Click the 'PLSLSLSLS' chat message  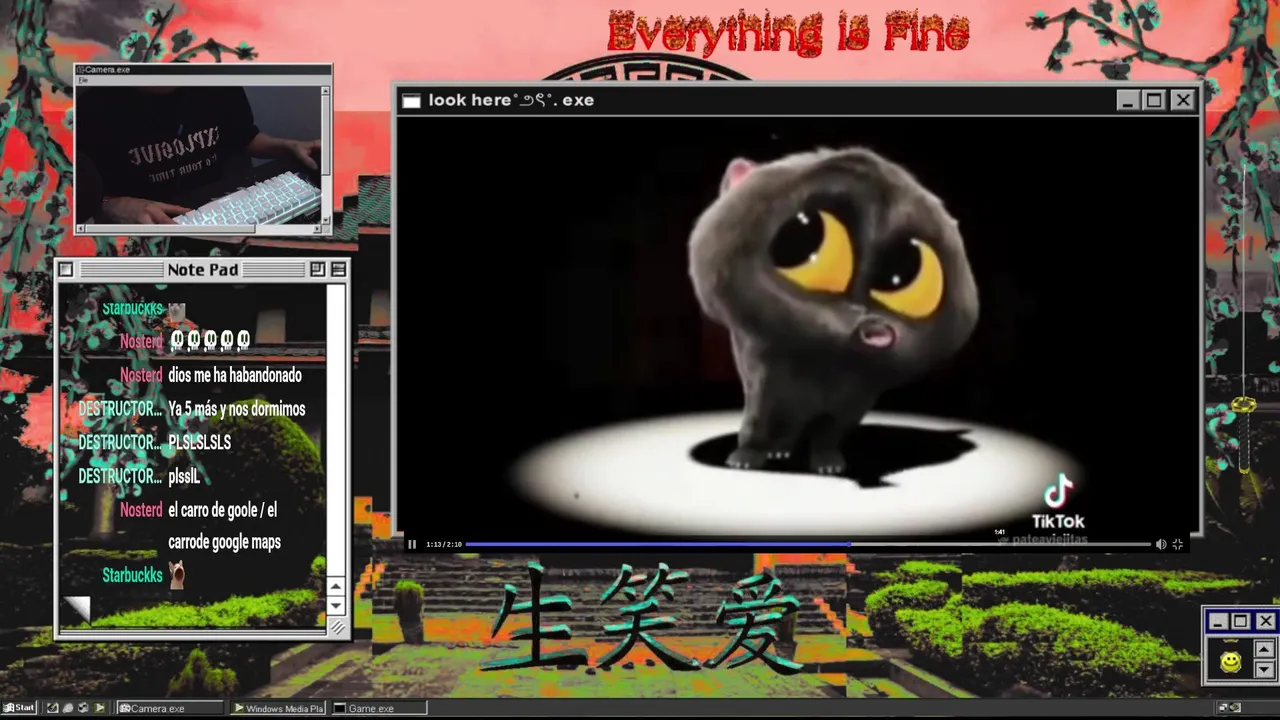coord(200,442)
